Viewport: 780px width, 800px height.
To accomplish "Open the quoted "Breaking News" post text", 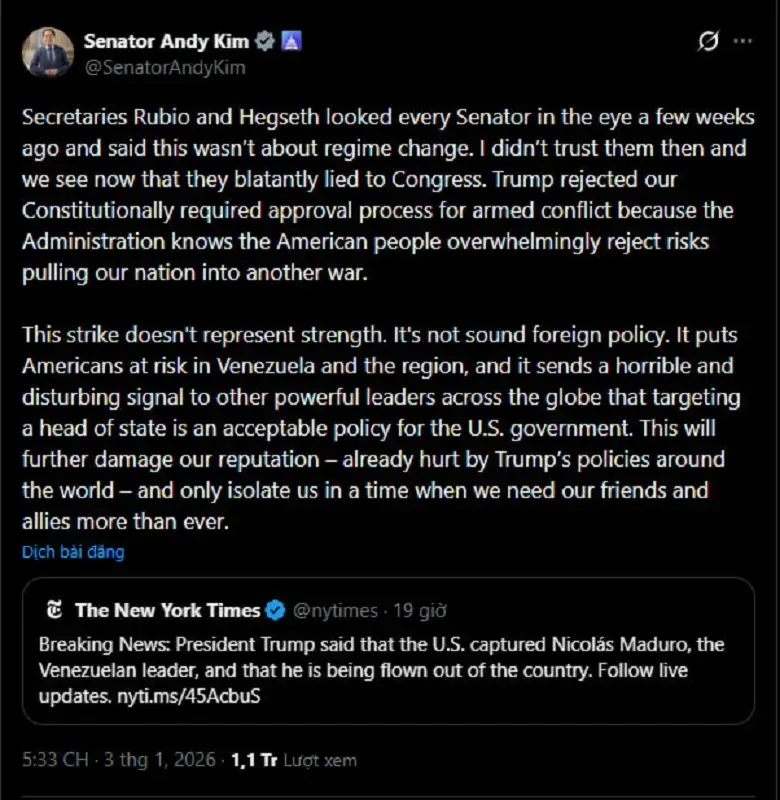I will [382, 657].
